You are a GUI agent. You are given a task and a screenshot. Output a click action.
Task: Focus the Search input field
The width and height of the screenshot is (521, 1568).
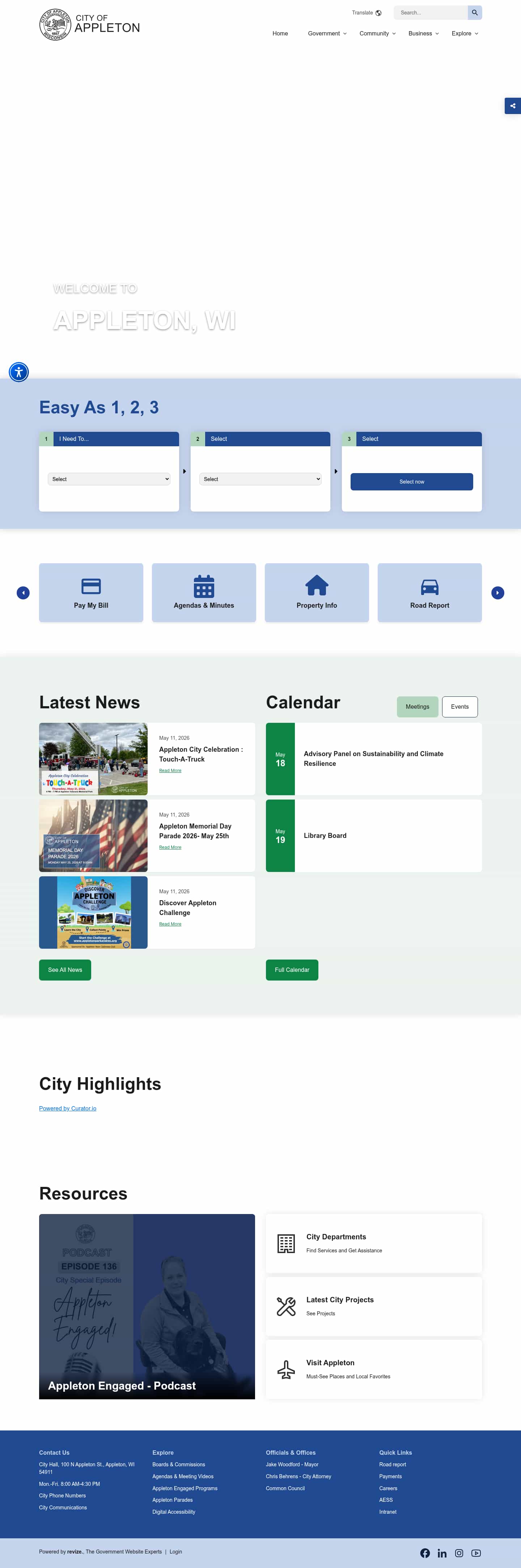tap(430, 13)
